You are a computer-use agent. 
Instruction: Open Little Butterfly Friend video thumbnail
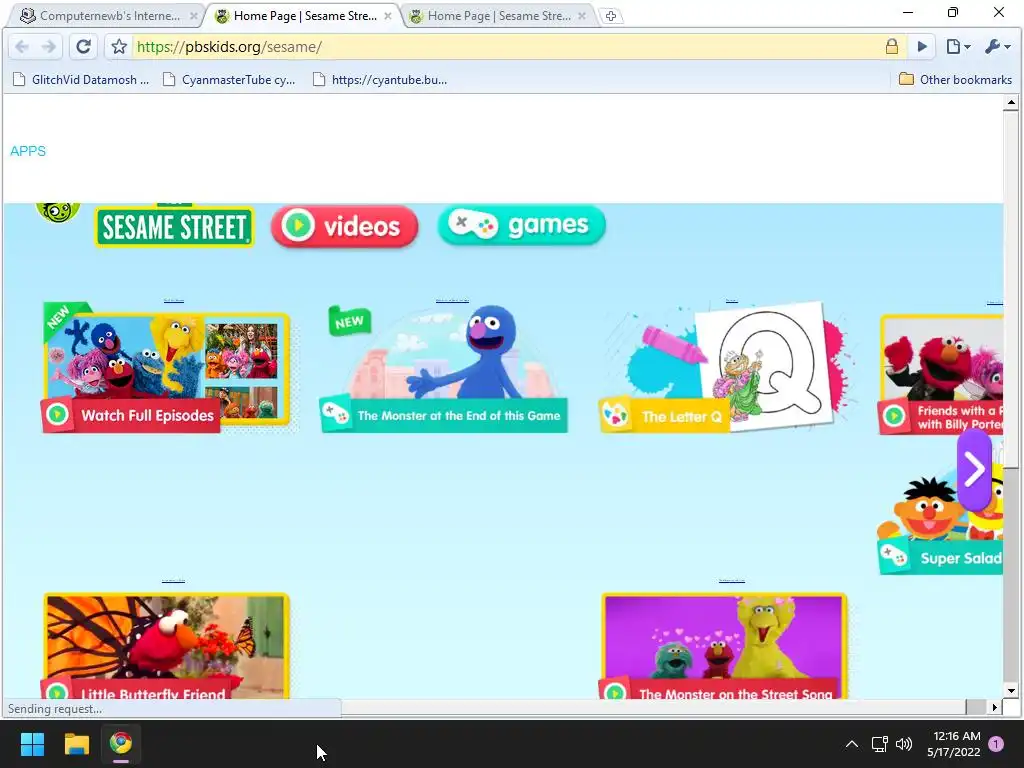tap(166, 647)
